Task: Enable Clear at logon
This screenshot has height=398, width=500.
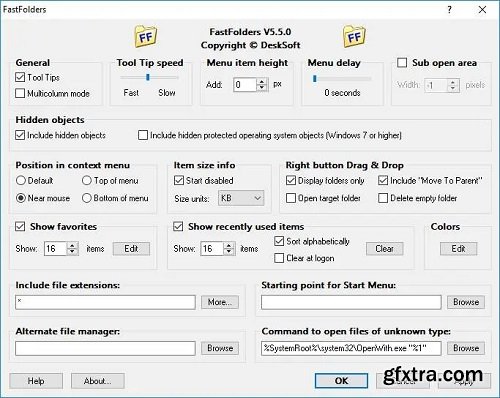Action: point(279,258)
